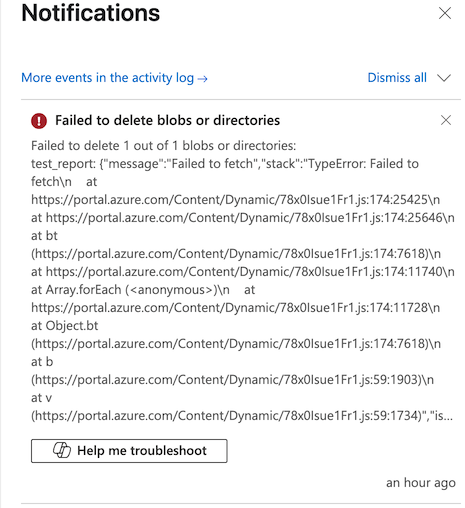Select the 'Failed to delete 1 out of 1' line
Screen dimensions: 465x508
pos(163,146)
